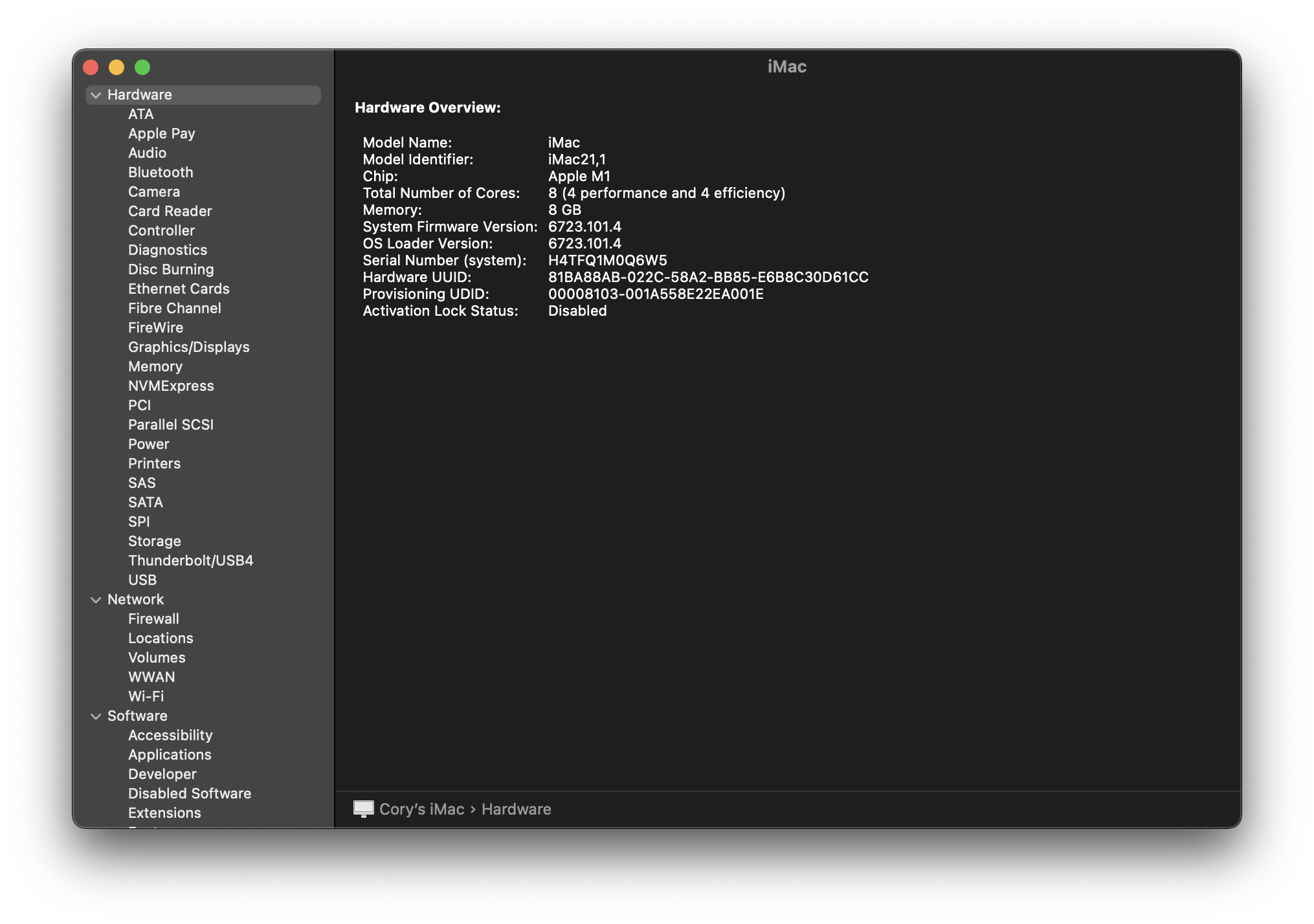Image resolution: width=1314 pixels, height=924 pixels.
Task: Select Bluetooth in the sidebar
Action: tap(161, 172)
